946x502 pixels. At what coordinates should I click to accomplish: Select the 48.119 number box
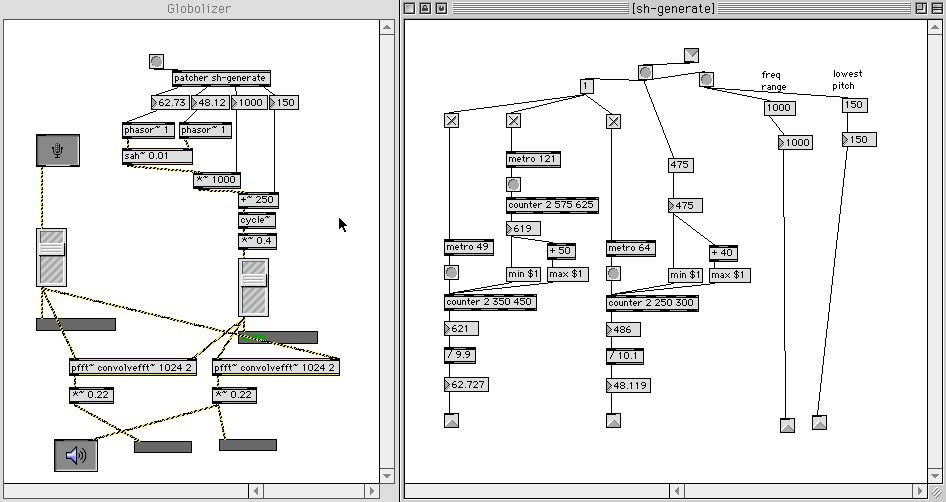tap(628, 385)
